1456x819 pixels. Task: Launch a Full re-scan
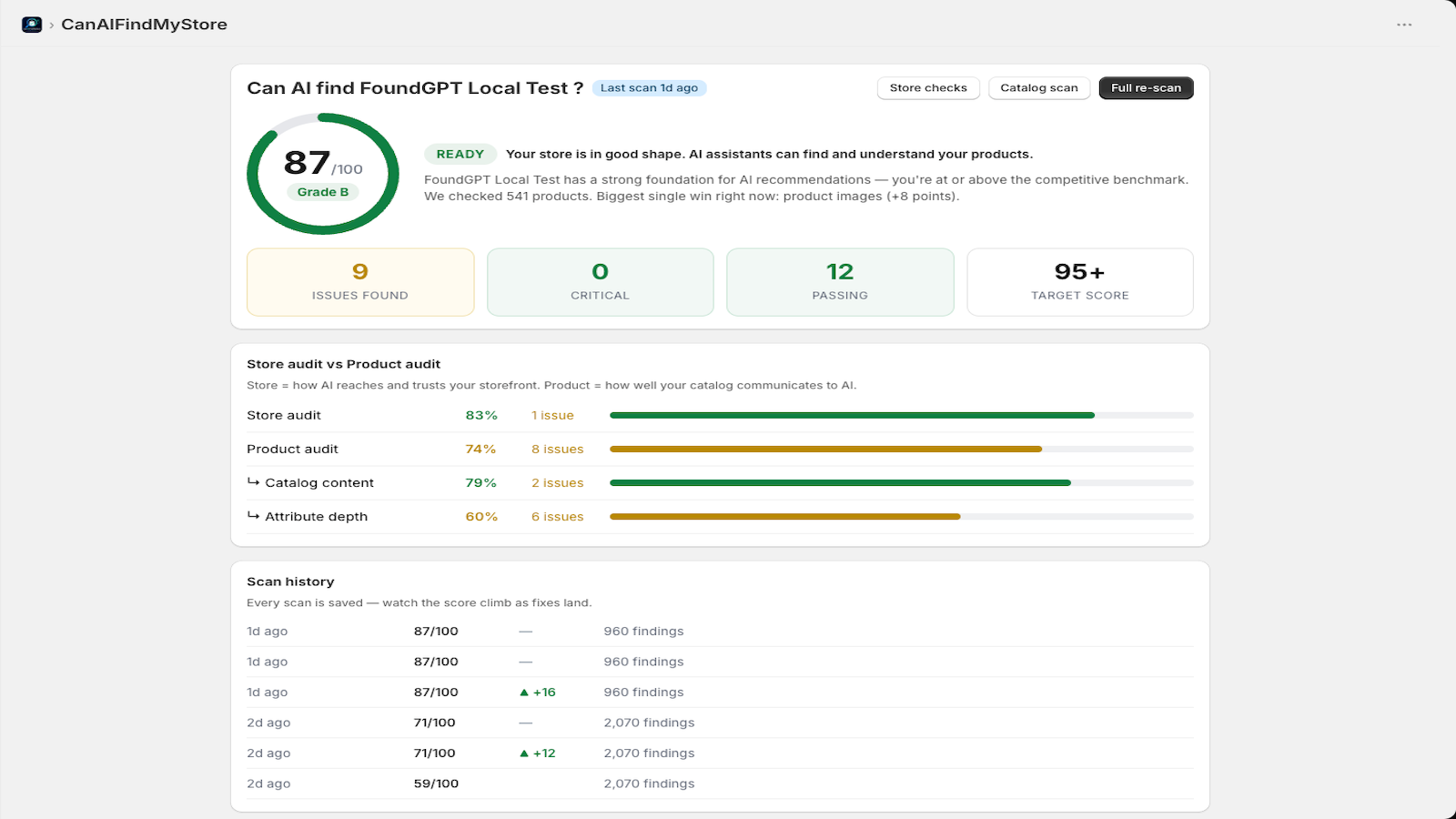coord(1146,88)
